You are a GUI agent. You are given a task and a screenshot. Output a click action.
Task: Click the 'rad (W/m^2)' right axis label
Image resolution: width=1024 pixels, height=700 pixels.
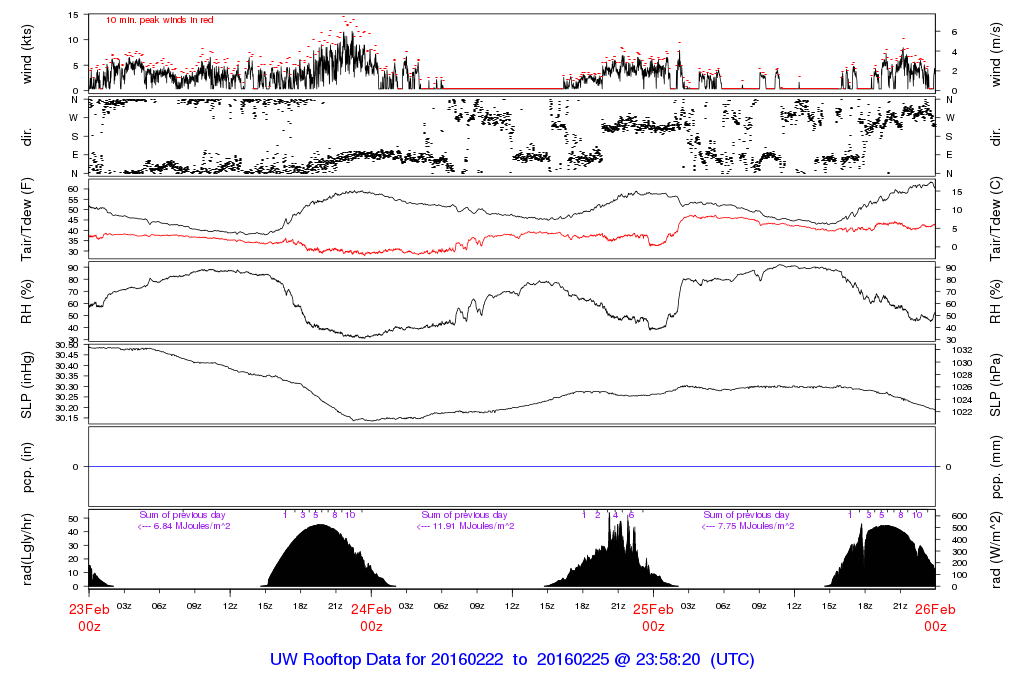click(x=998, y=548)
